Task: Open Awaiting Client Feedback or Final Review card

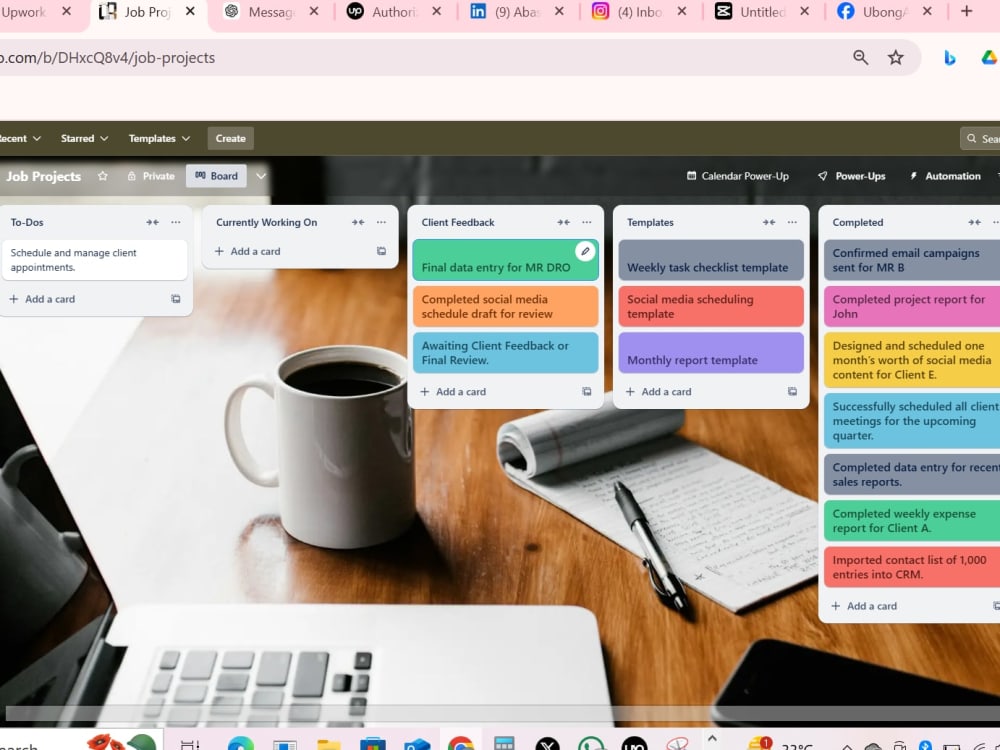Action: pos(505,353)
